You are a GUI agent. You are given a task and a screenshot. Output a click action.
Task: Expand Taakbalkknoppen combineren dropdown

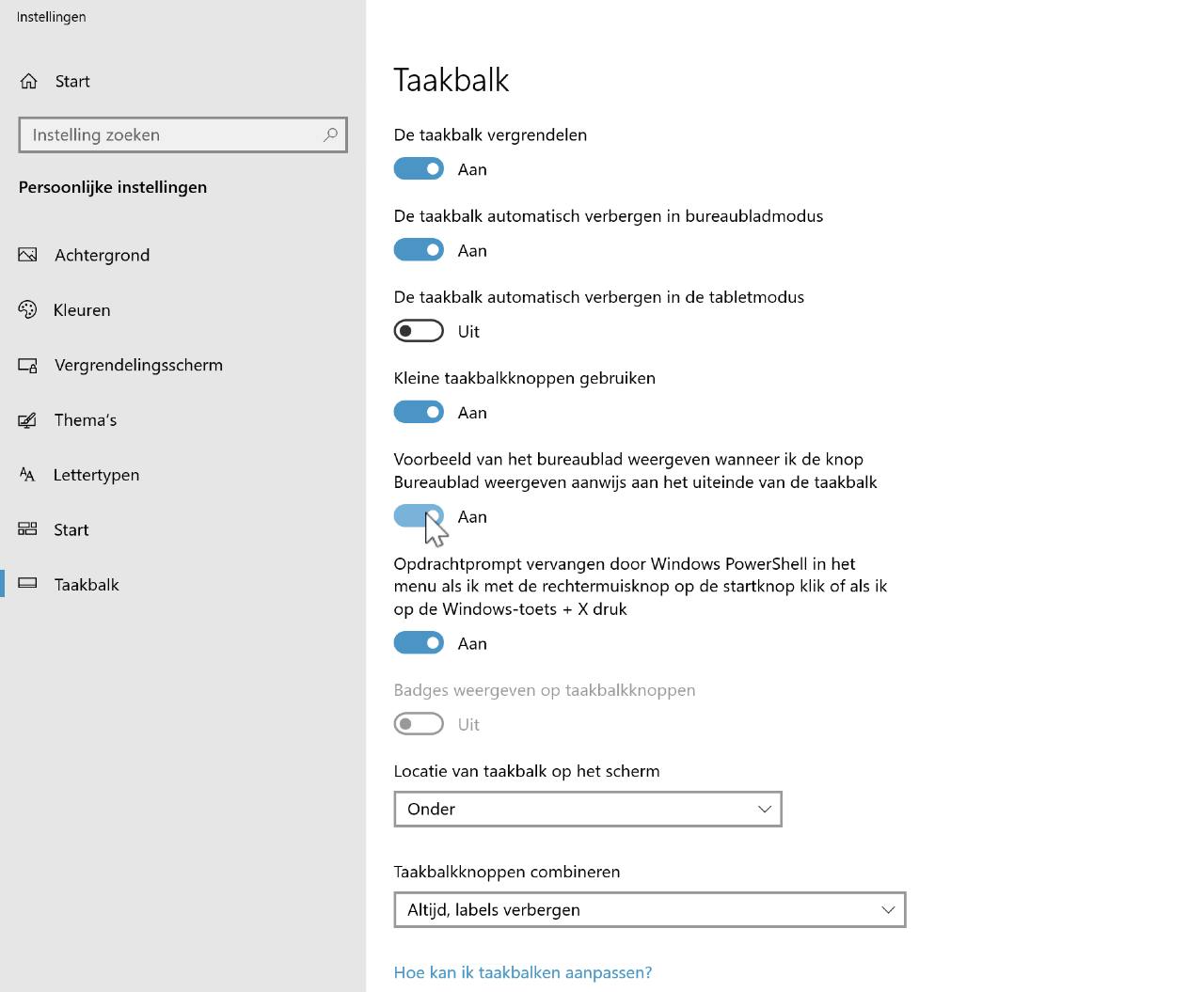(649, 909)
